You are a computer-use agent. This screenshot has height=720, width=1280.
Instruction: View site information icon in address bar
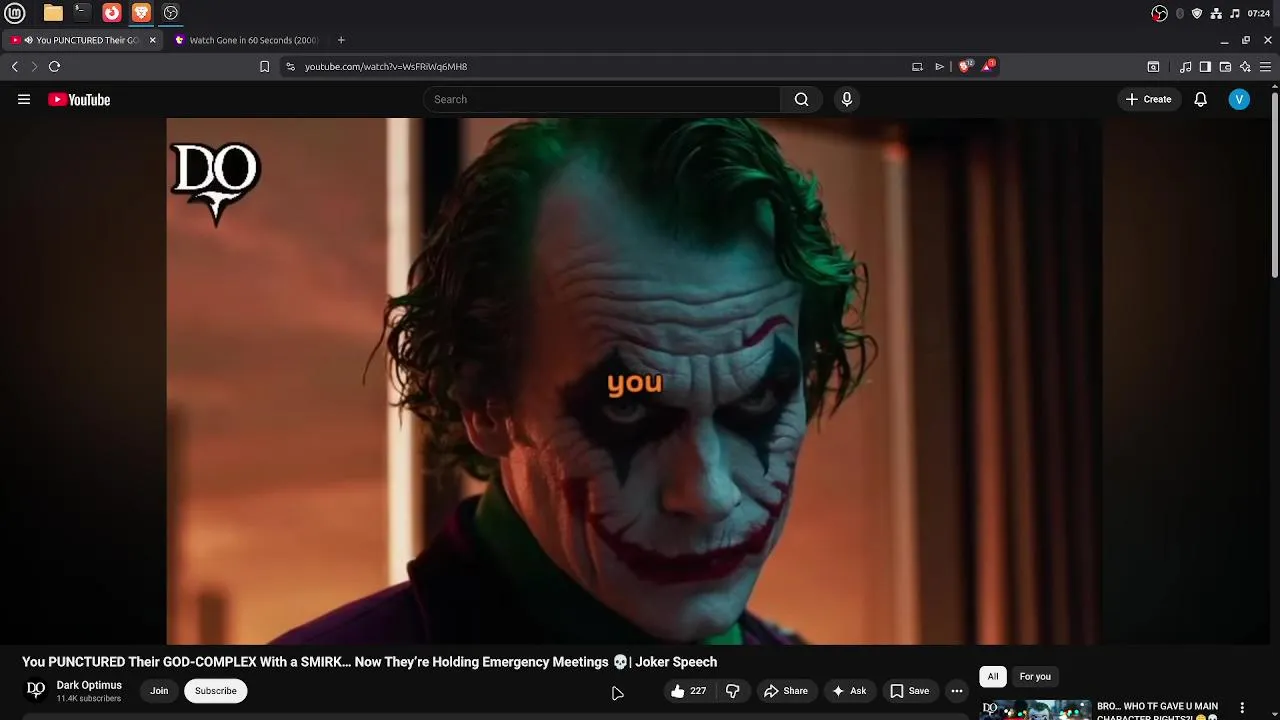click(x=290, y=66)
